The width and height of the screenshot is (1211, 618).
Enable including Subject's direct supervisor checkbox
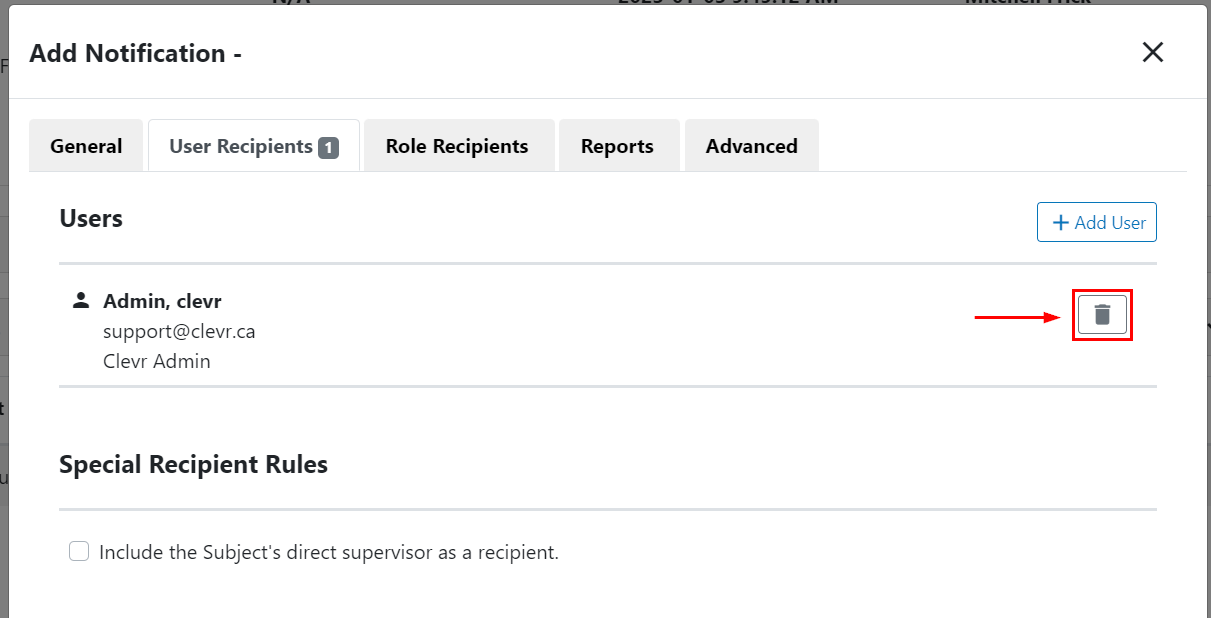coord(79,551)
